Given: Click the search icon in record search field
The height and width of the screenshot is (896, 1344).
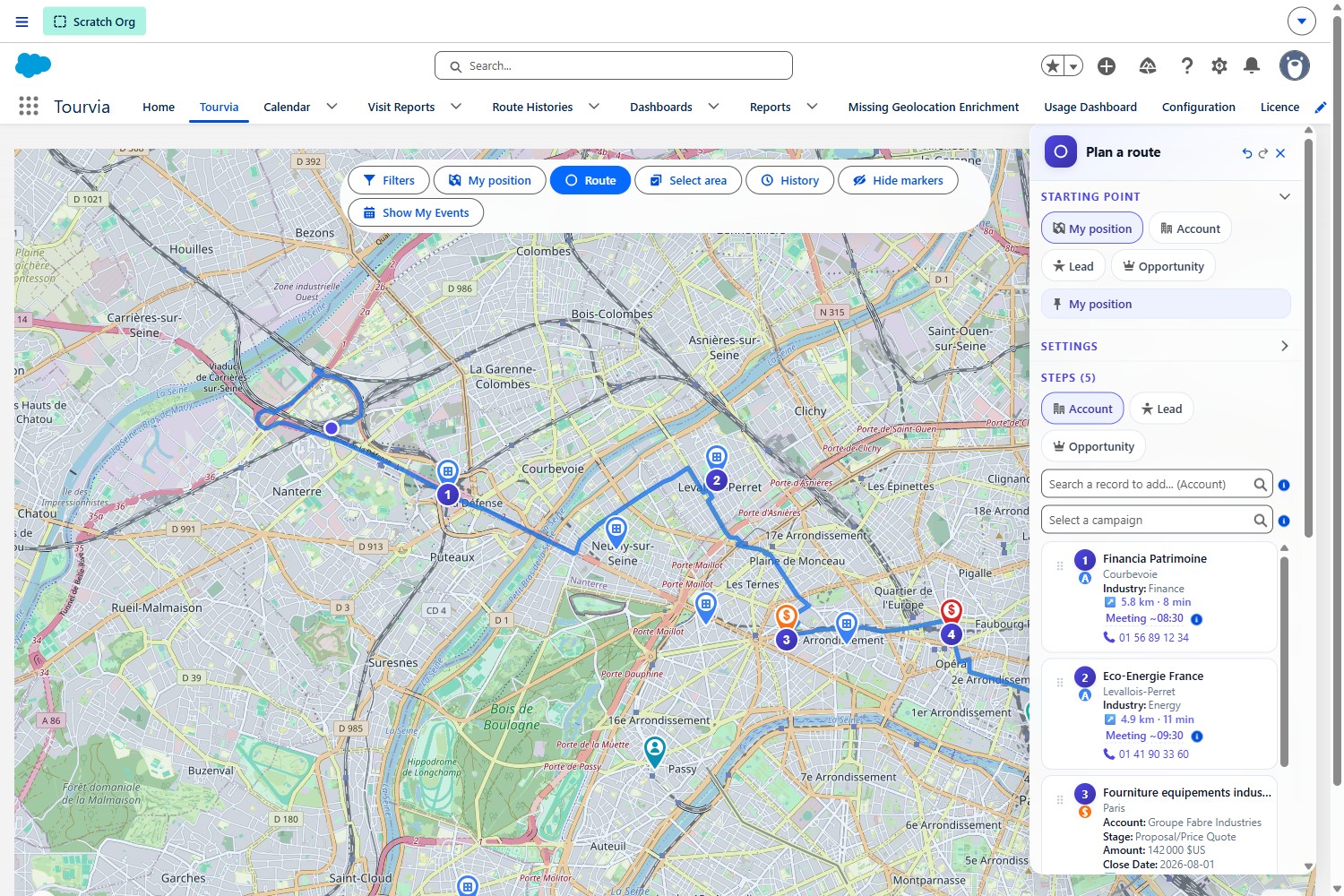Looking at the screenshot, I should click(x=1260, y=485).
